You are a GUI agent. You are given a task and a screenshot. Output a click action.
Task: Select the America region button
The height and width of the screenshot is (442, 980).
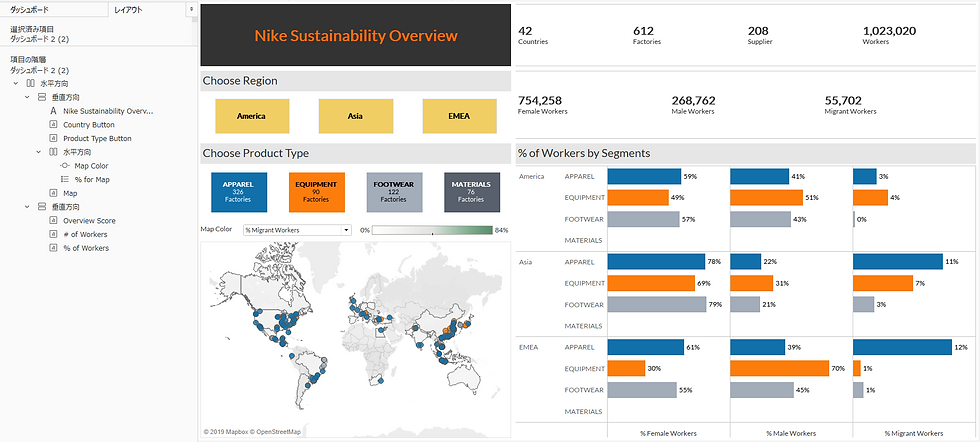click(252, 116)
